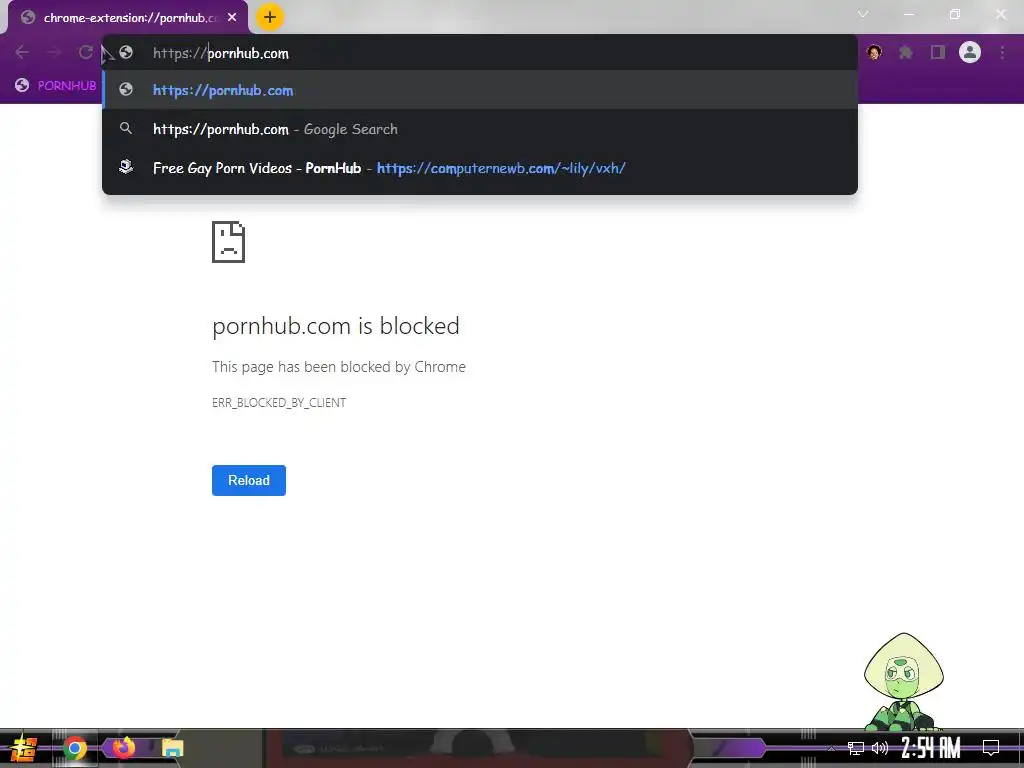The image size is (1024, 768).
Task: Click 'This page has been blocked by Chrome'
Action: point(339,367)
